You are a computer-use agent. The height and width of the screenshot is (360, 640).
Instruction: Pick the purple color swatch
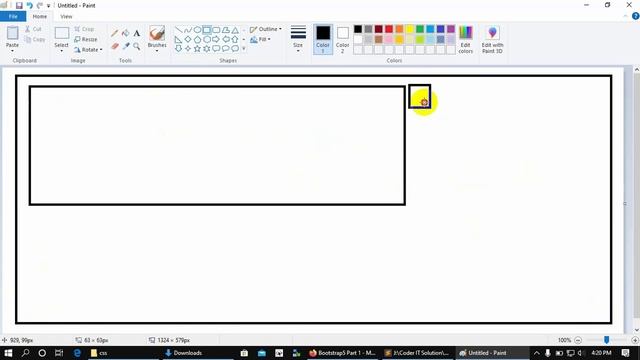pos(451,29)
